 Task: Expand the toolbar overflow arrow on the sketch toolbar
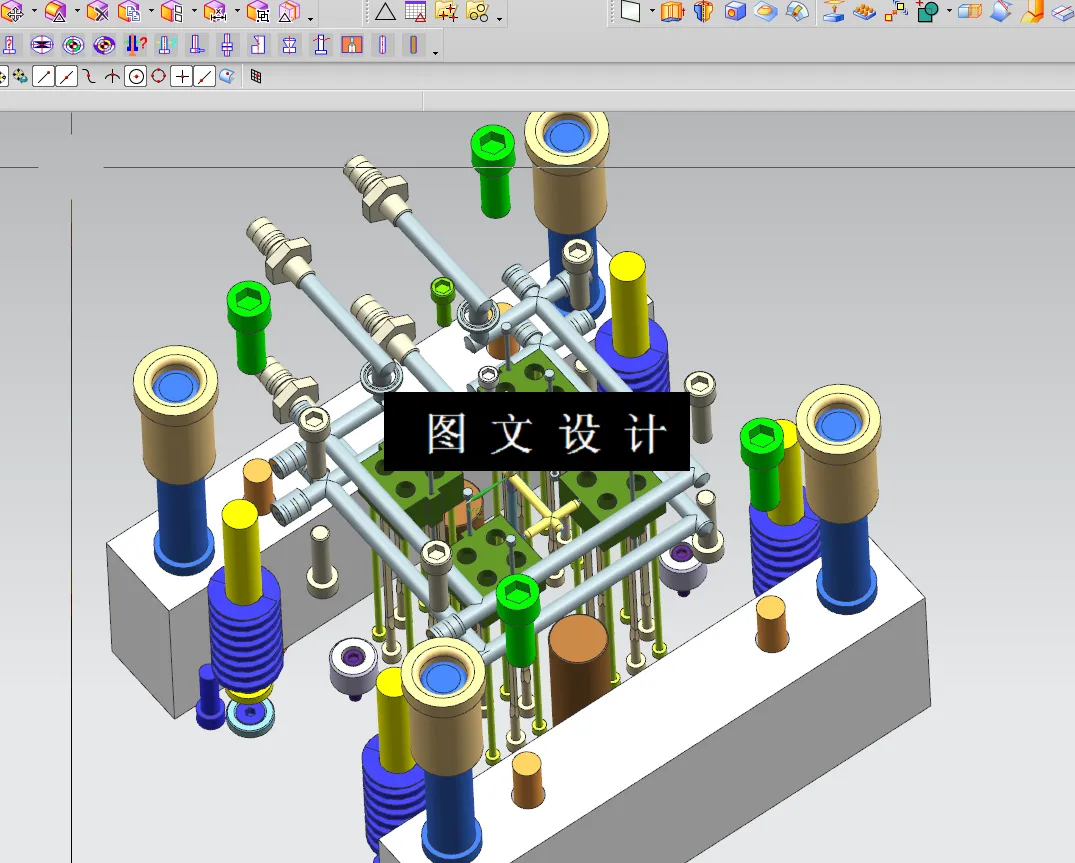click(434, 55)
